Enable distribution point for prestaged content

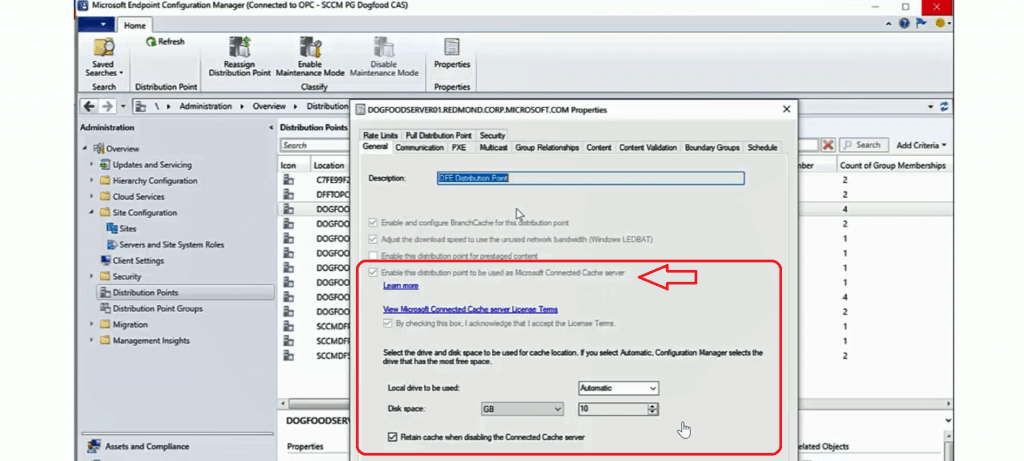(374, 256)
